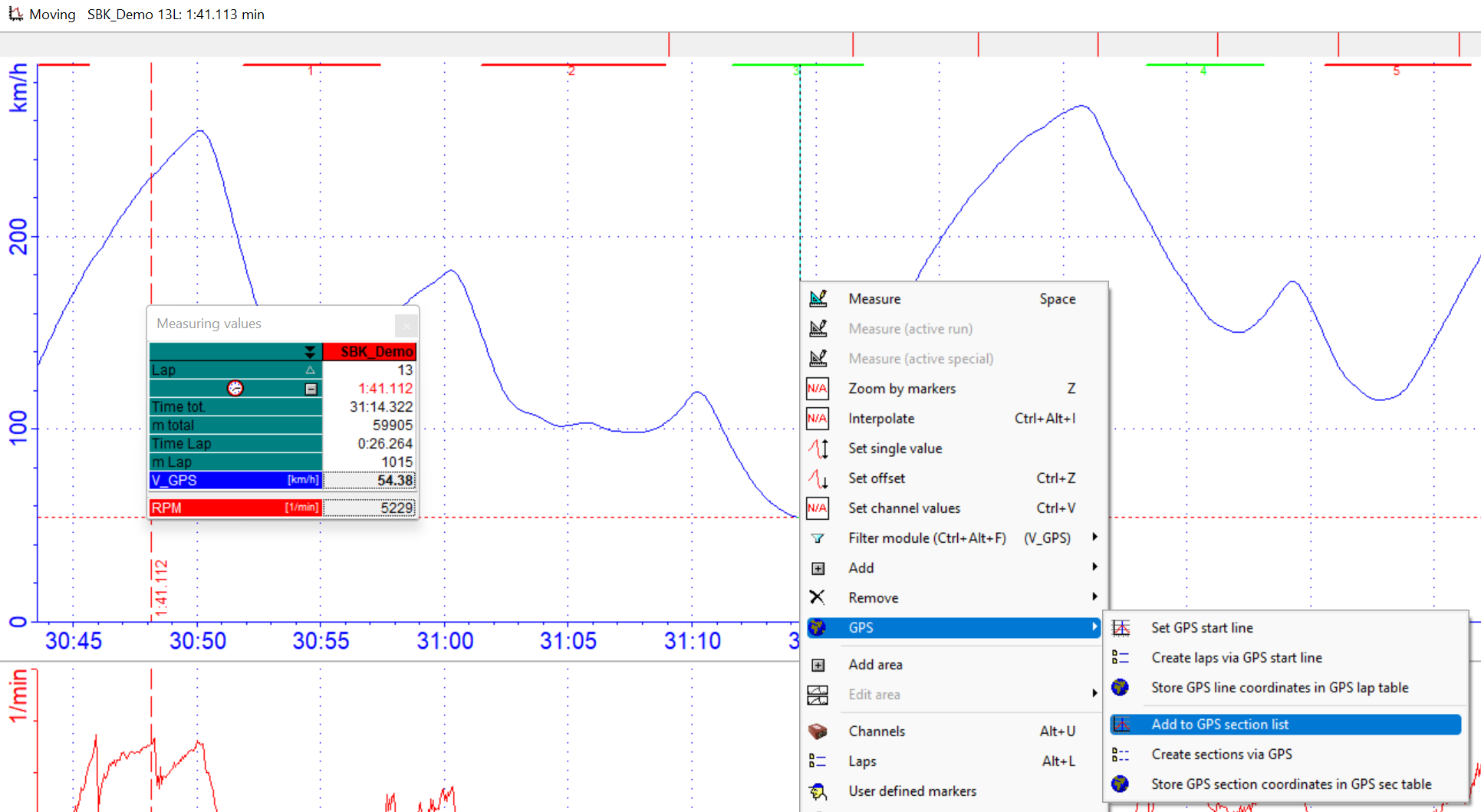Screen dimensions: 1481x812
Task: Collapse lap time rows with minus box
Action: (x=311, y=389)
